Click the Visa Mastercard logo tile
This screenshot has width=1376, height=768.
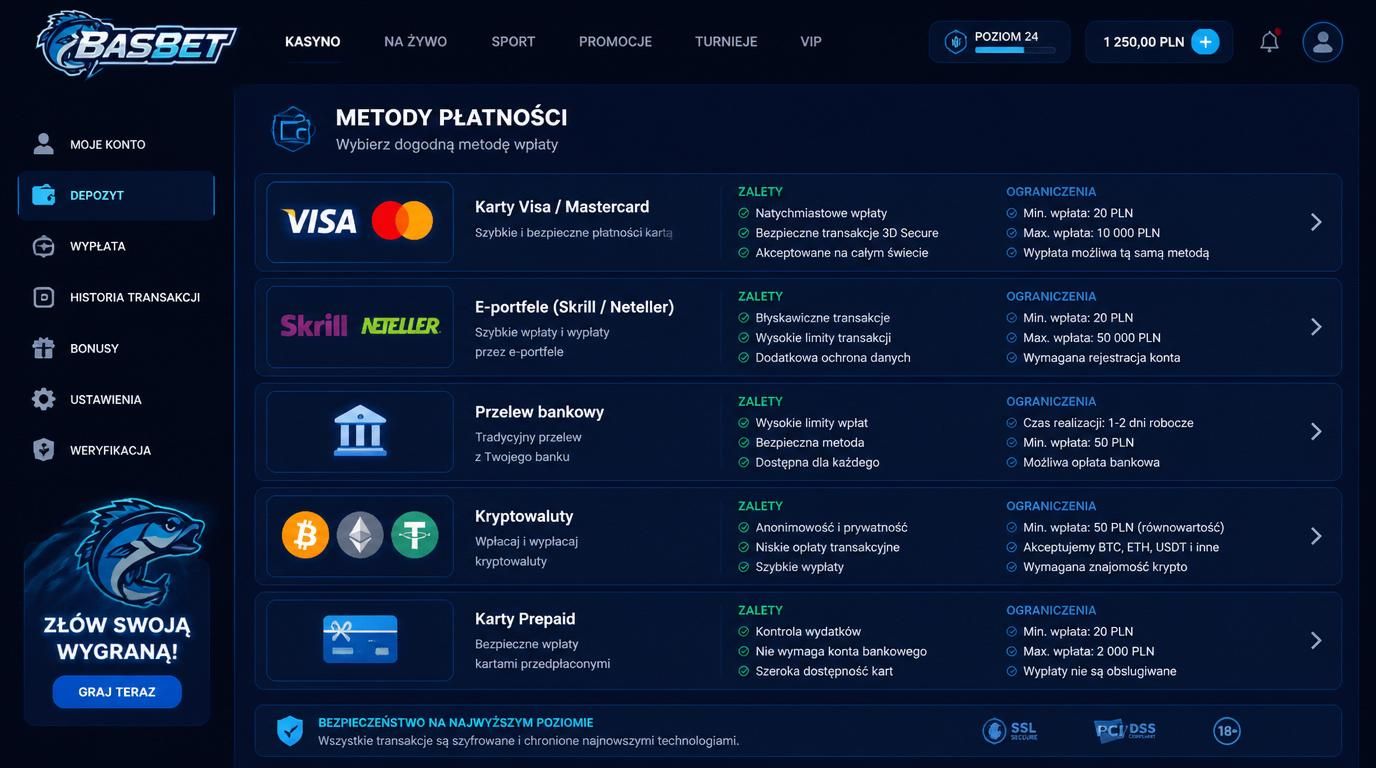click(x=360, y=222)
